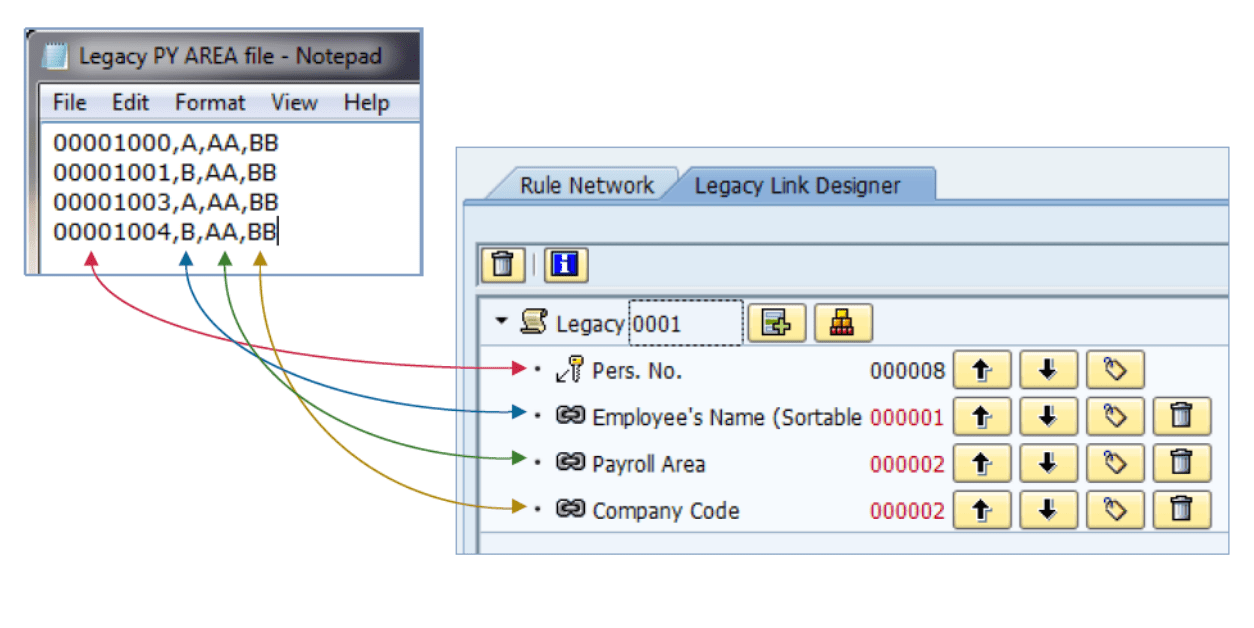Image resolution: width=1254 pixels, height=628 pixels.
Task: Click the hierarchy structure icon beside Legacy 0001
Action: tap(844, 323)
